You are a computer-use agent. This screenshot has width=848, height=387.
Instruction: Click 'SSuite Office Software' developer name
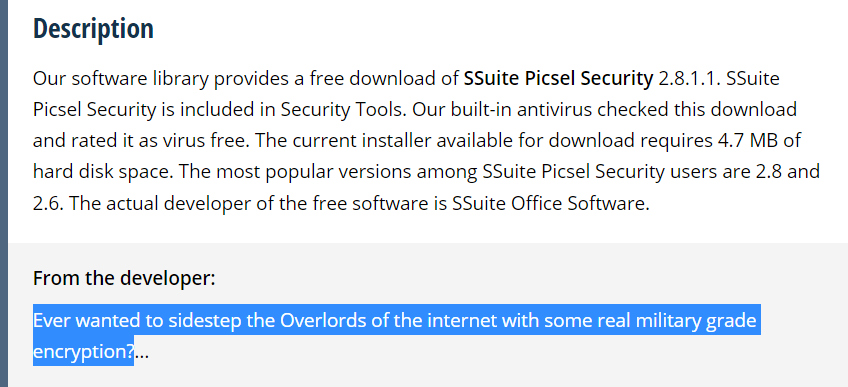[551, 204]
